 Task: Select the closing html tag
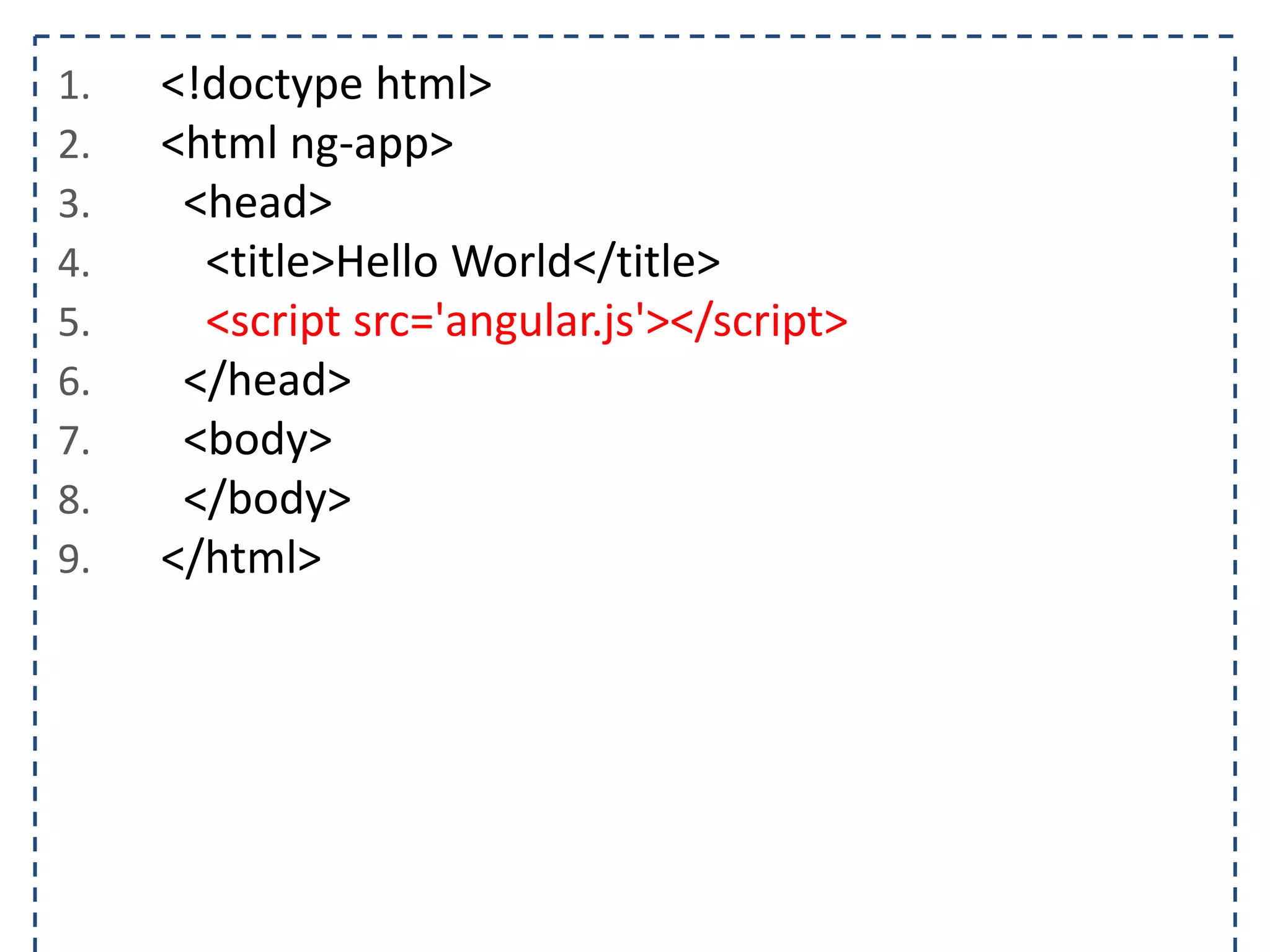pos(241,558)
